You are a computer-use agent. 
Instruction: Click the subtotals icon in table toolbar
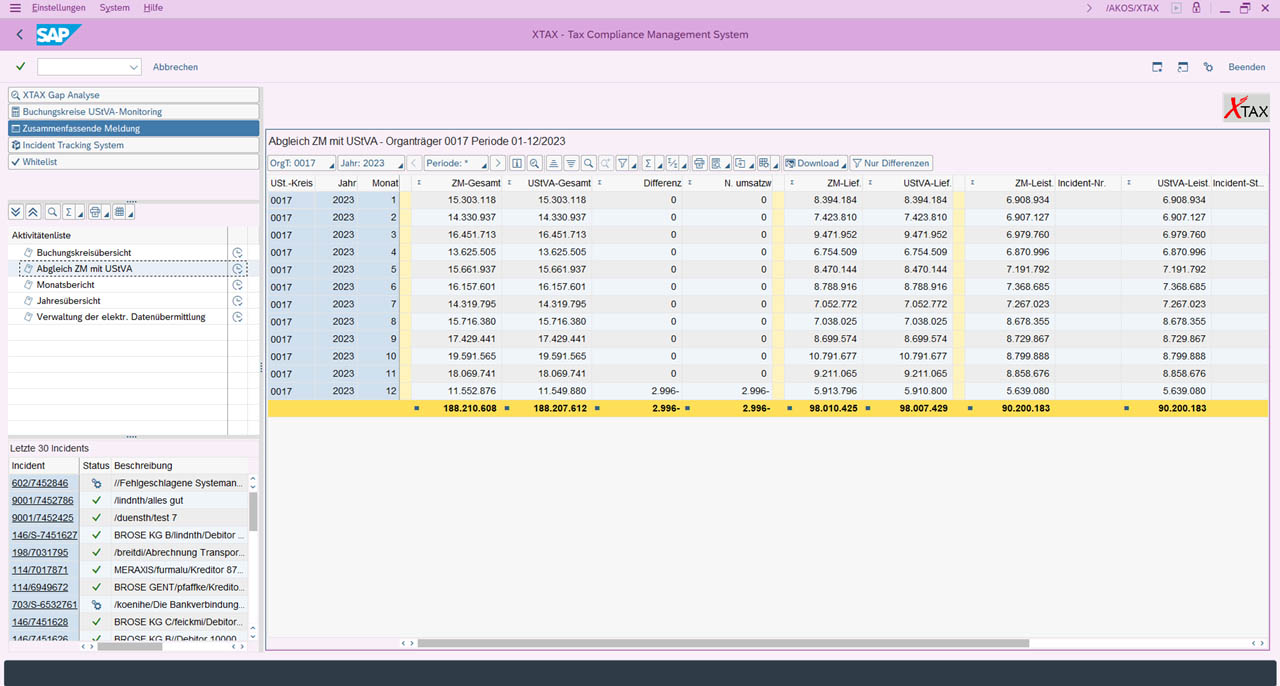coord(673,163)
